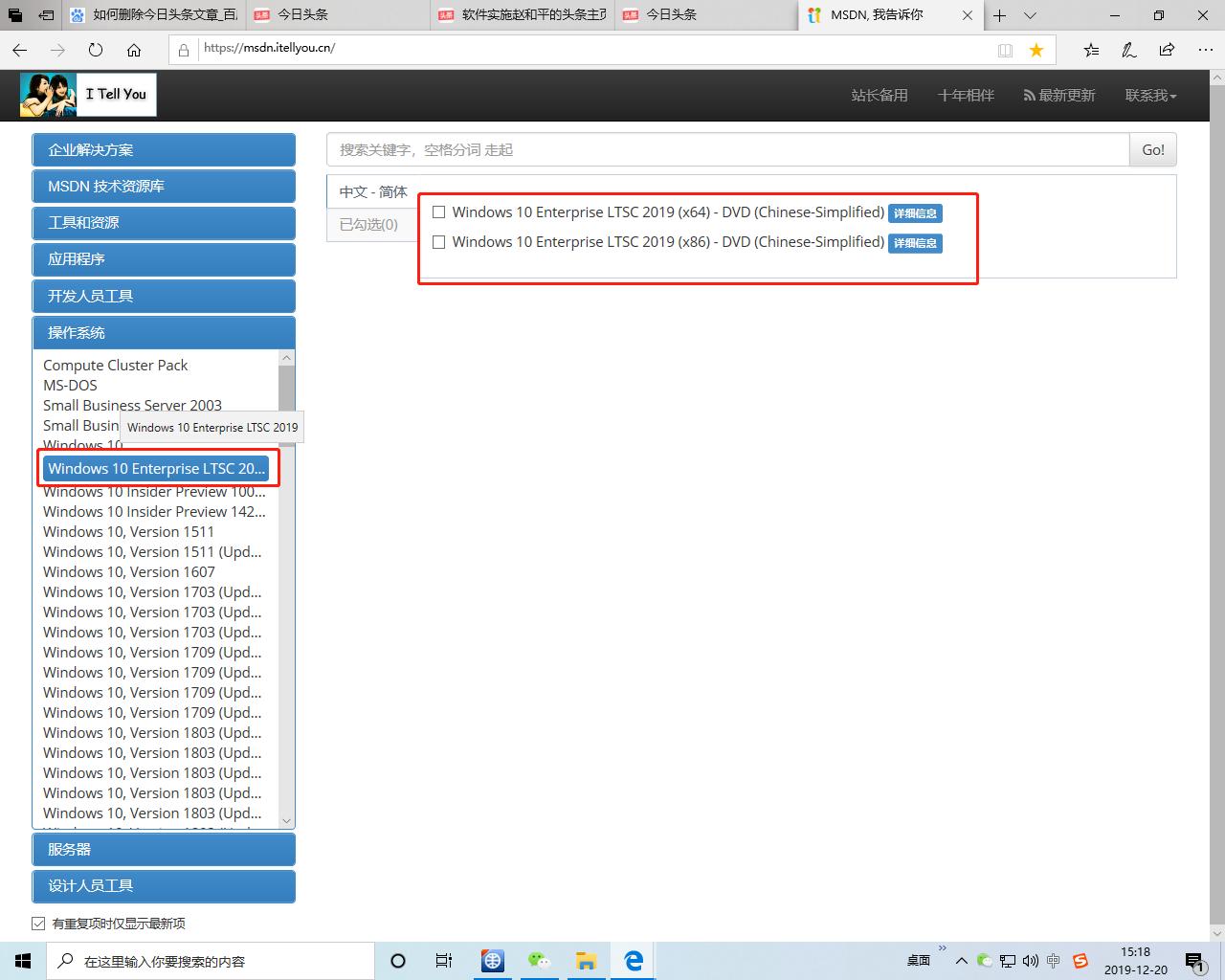Image resolution: width=1225 pixels, height=980 pixels.
Task: Click the search keyword input field
Action: pyautogui.click(x=727, y=149)
